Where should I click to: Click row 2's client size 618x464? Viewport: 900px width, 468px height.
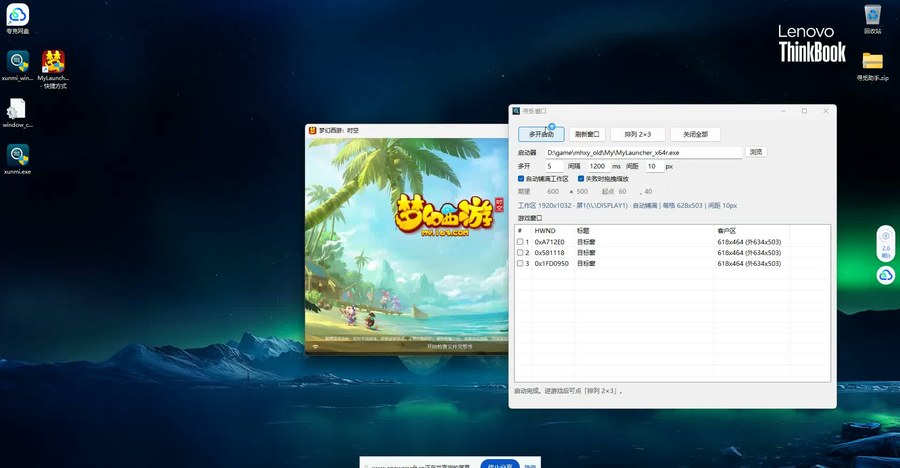click(x=749, y=253)
